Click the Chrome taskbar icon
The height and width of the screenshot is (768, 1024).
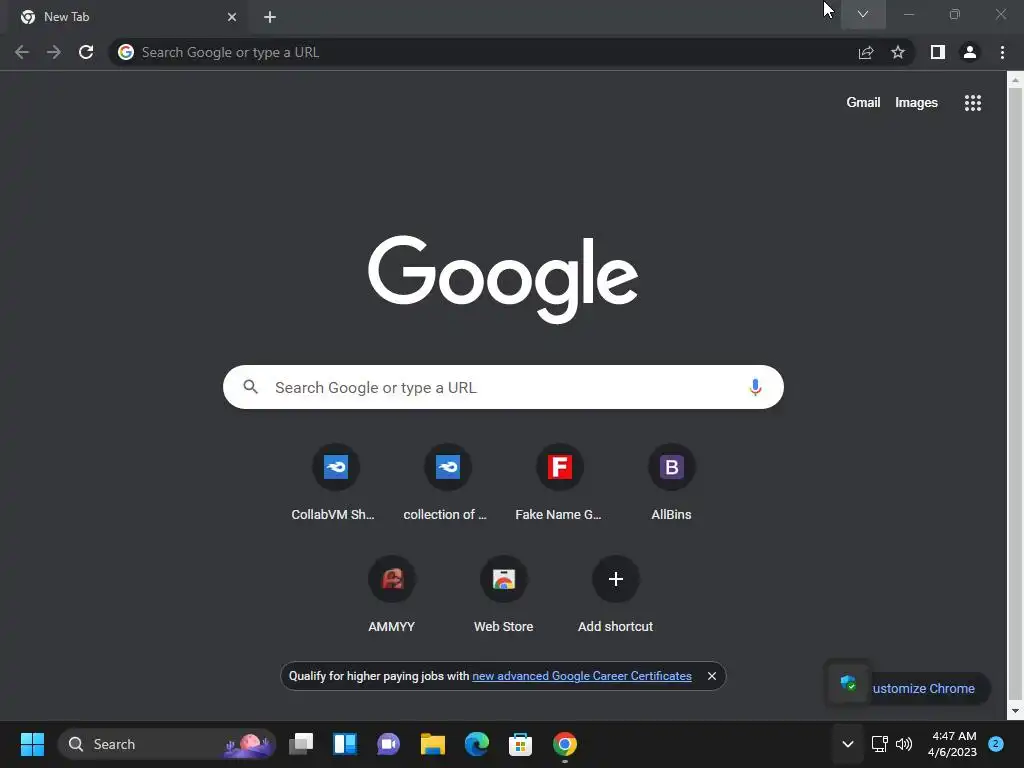565,744
